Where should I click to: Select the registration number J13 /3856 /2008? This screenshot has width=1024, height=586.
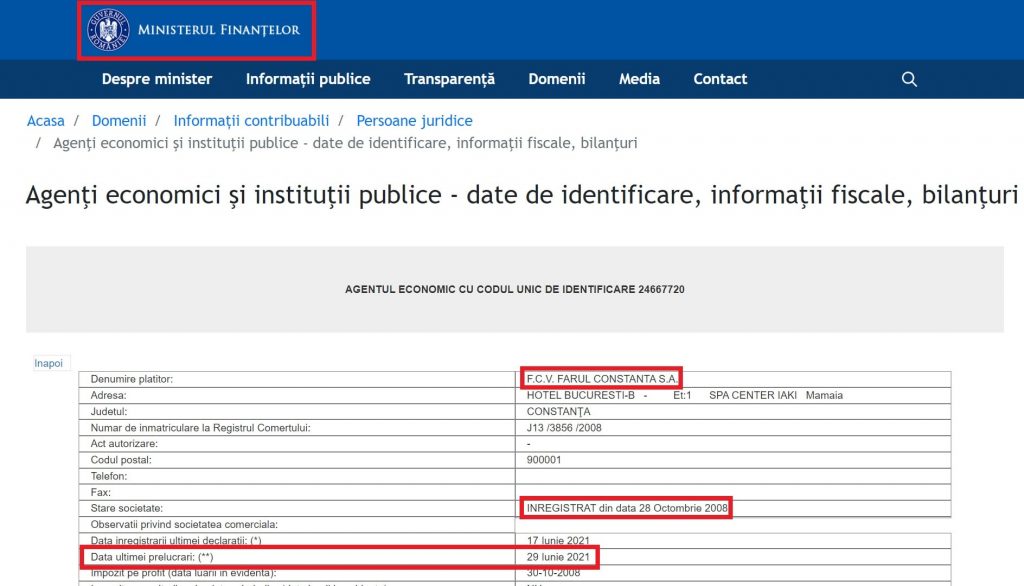click(x=564, y=428)
